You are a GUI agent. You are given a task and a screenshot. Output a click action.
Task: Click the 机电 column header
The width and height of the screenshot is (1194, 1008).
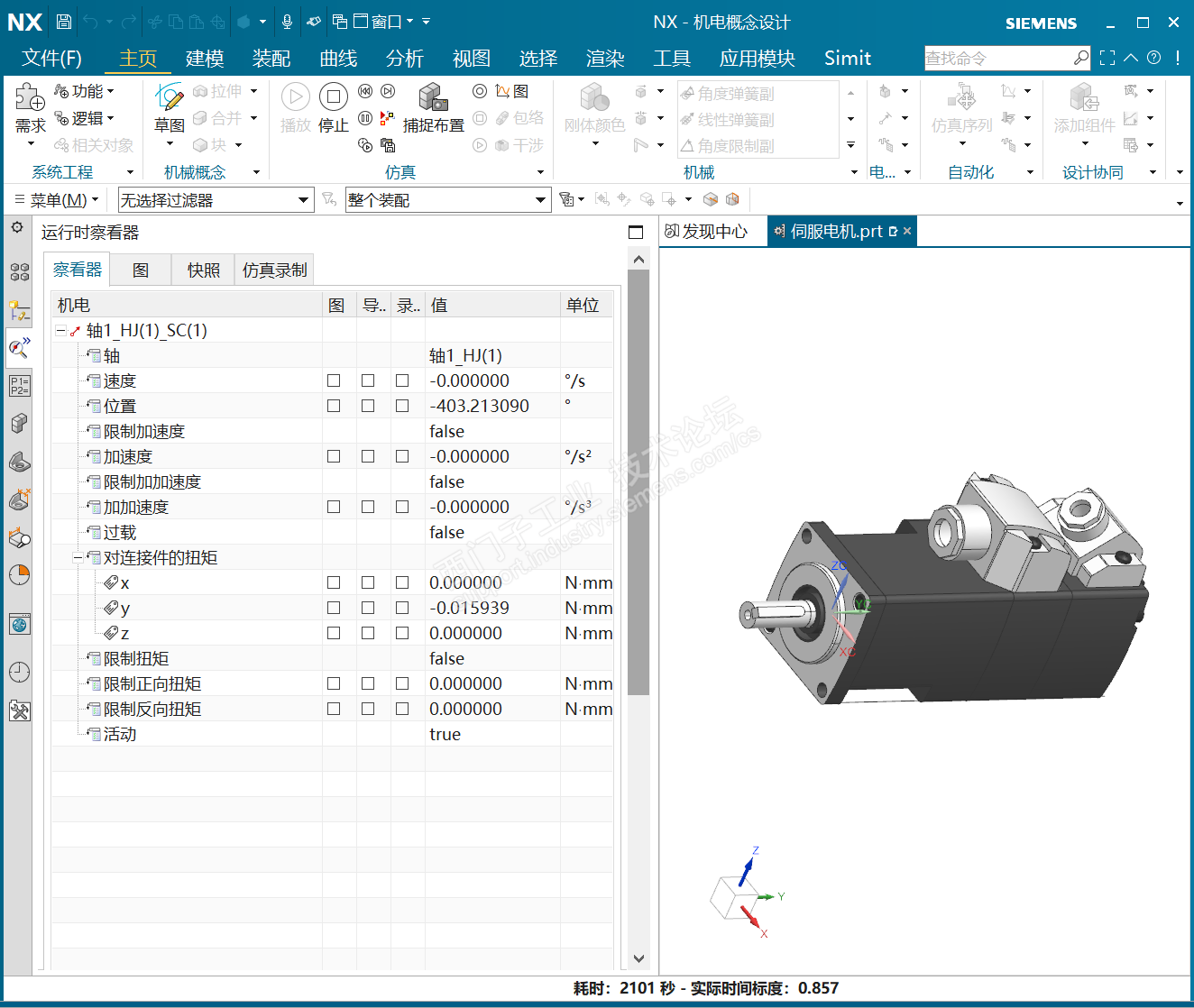point(187,305)
